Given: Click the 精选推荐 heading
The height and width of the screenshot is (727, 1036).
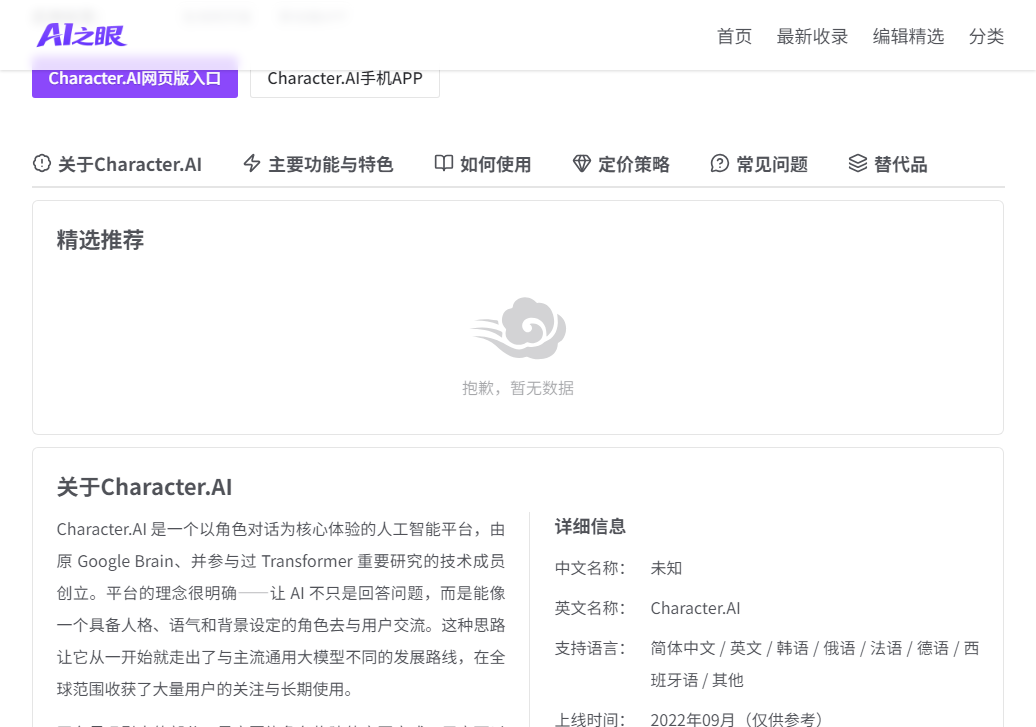Looking at the screenshot, I should (x=100, y=240).
